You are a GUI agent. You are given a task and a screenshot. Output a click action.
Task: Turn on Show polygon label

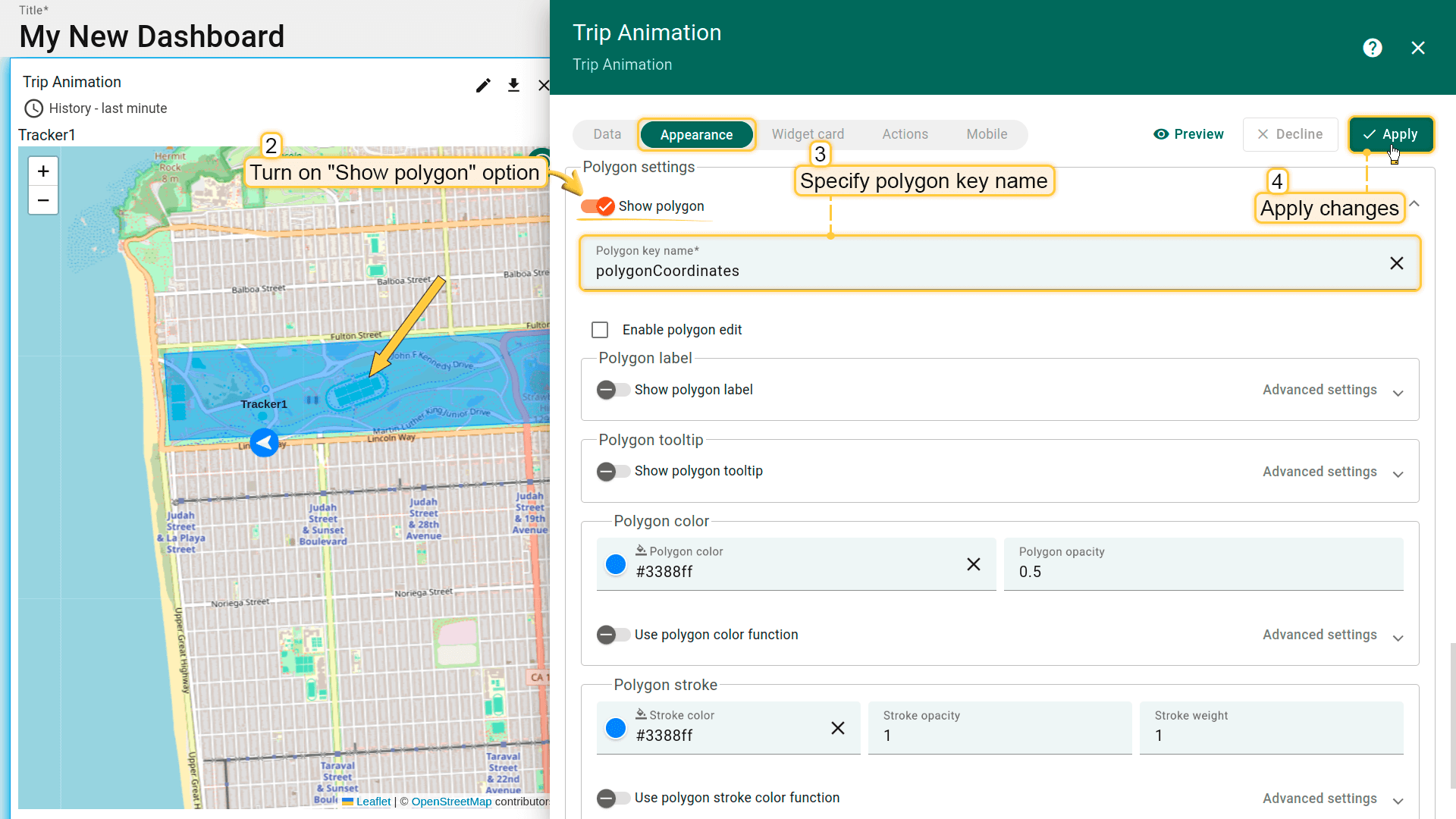[613, 390]
